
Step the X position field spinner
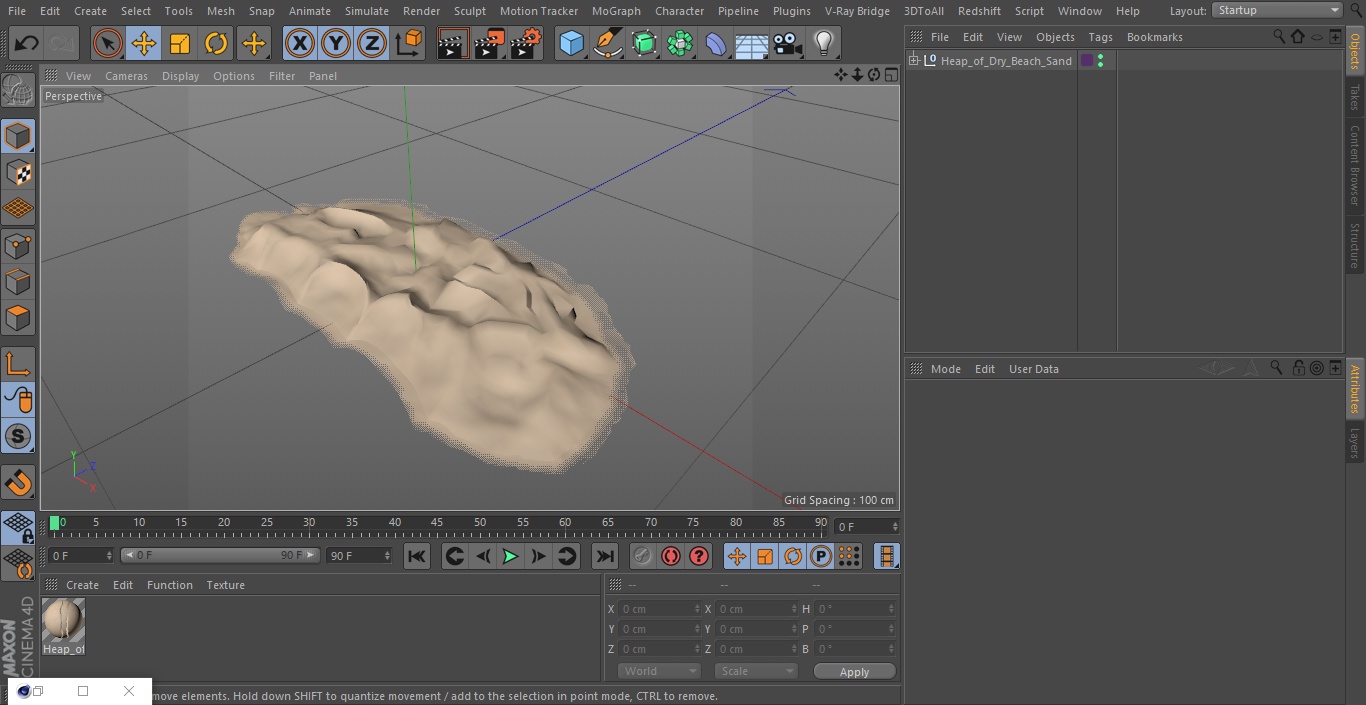(697, 609)
